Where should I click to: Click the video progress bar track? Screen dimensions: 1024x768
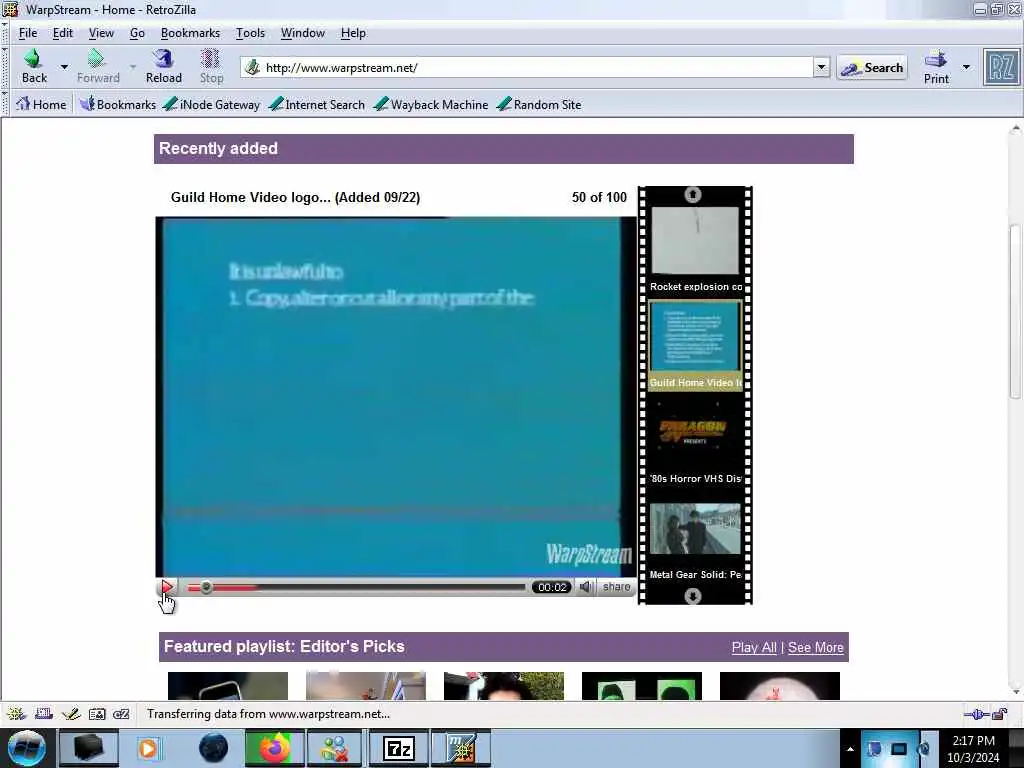[356, 587]
